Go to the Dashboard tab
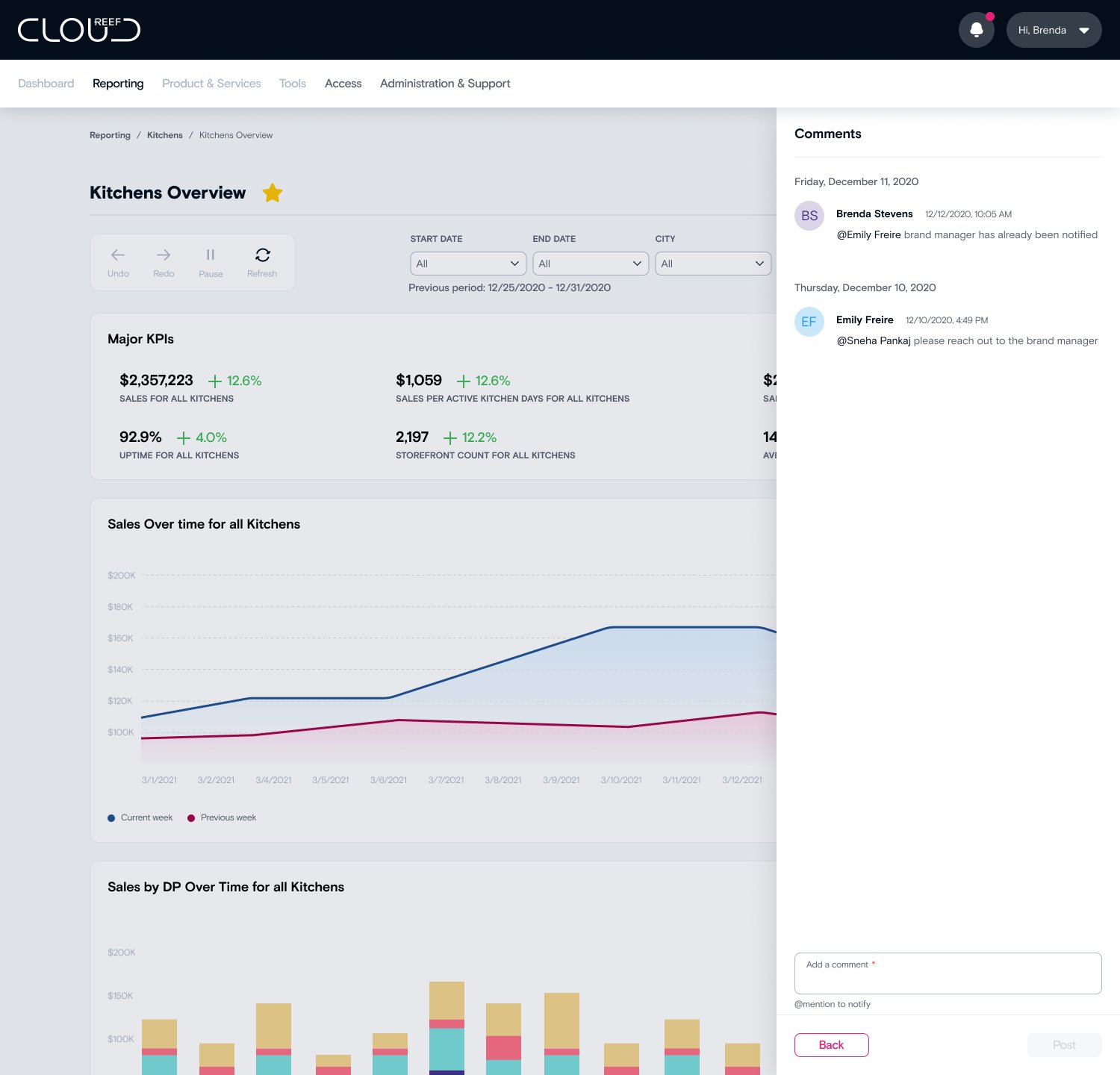 click(x=46, y=84)
